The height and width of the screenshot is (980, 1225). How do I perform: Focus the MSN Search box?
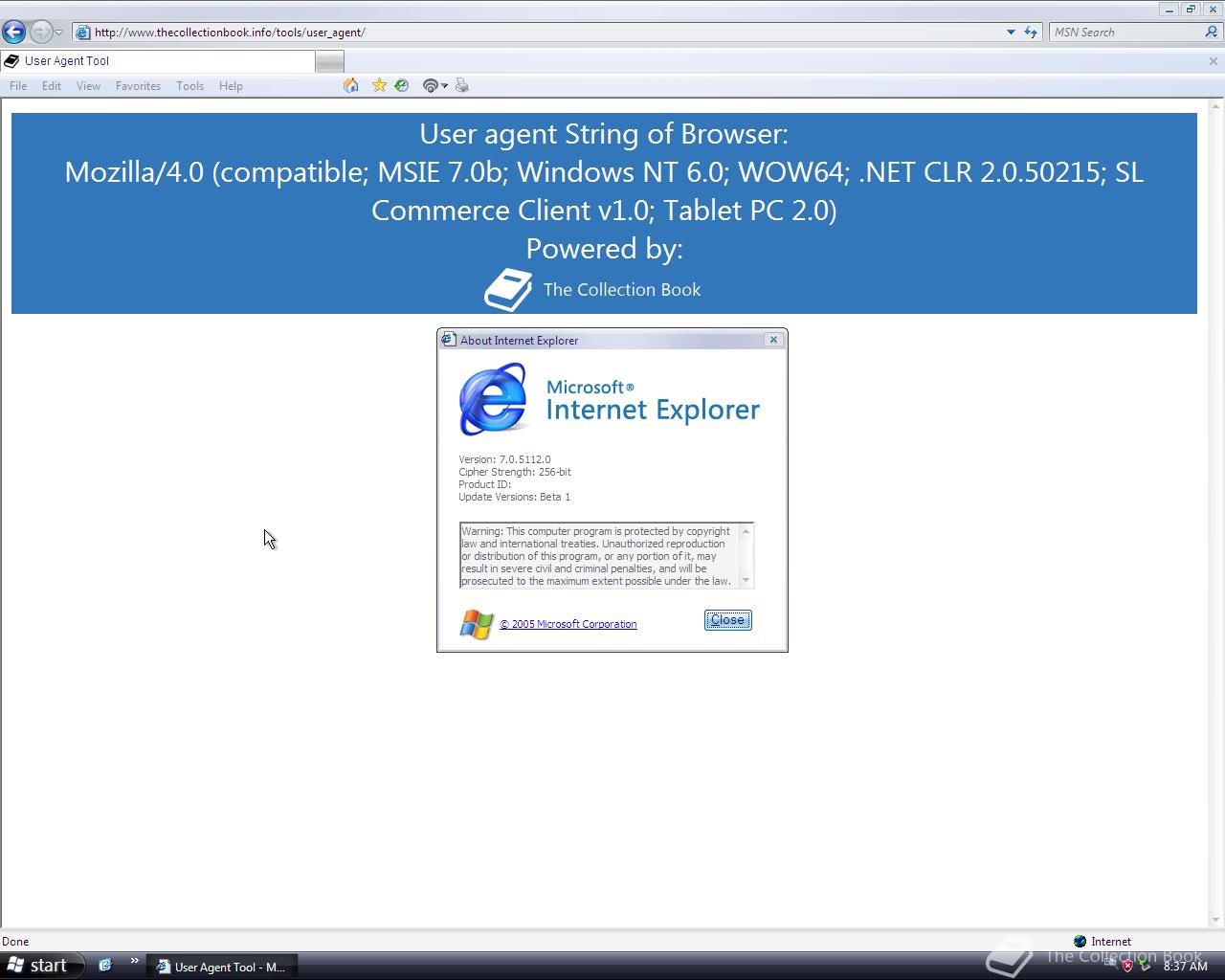(1125, 32)
